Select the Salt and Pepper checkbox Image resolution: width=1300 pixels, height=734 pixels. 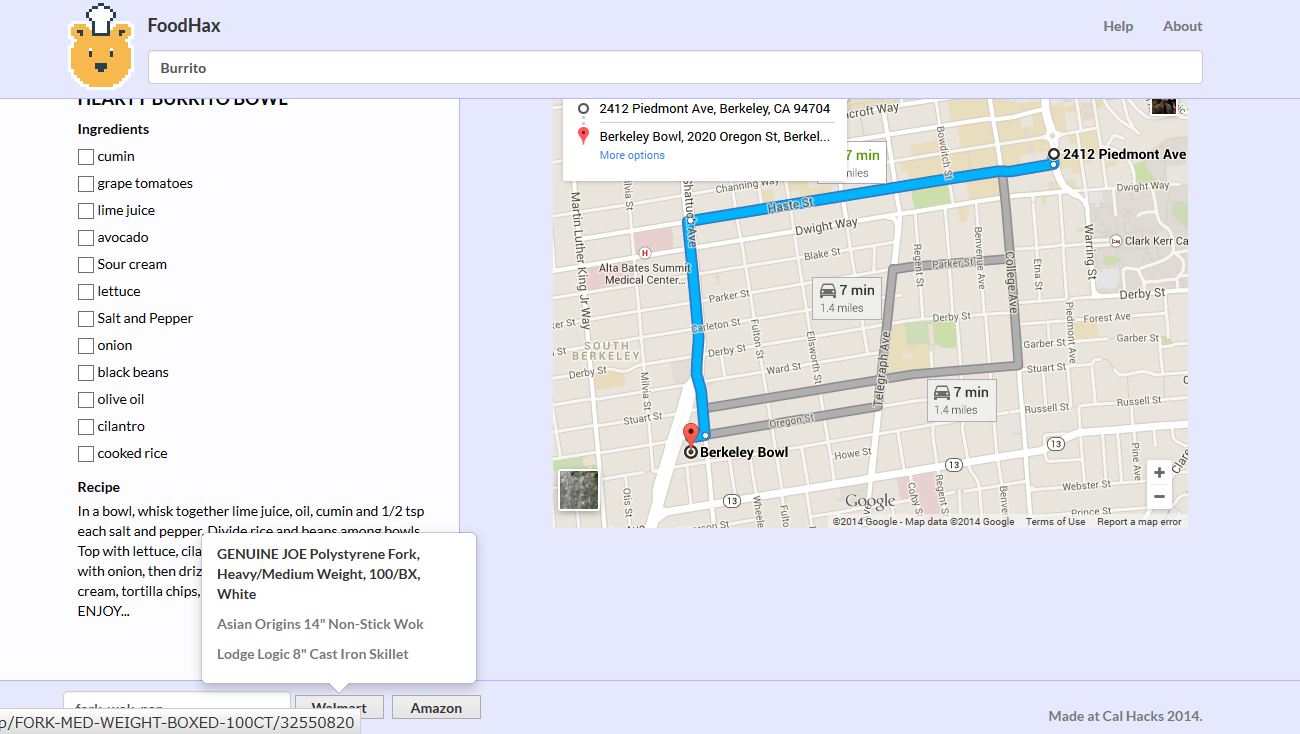pos(86,319)
